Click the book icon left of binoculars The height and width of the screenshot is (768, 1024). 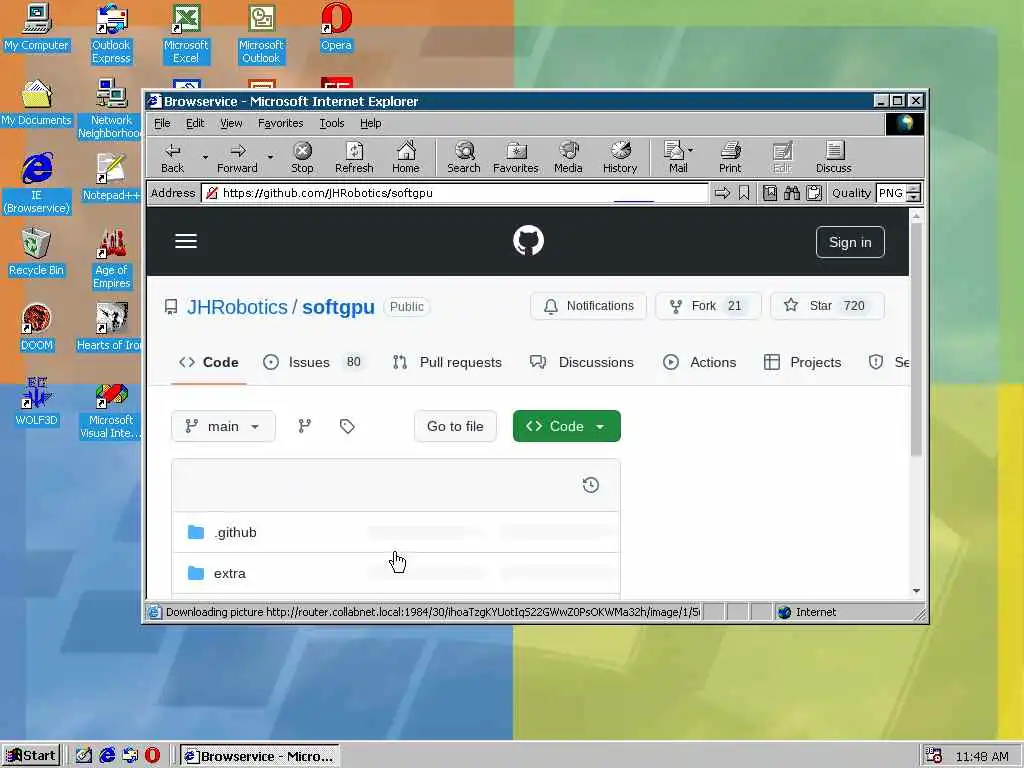click(770, 193)
